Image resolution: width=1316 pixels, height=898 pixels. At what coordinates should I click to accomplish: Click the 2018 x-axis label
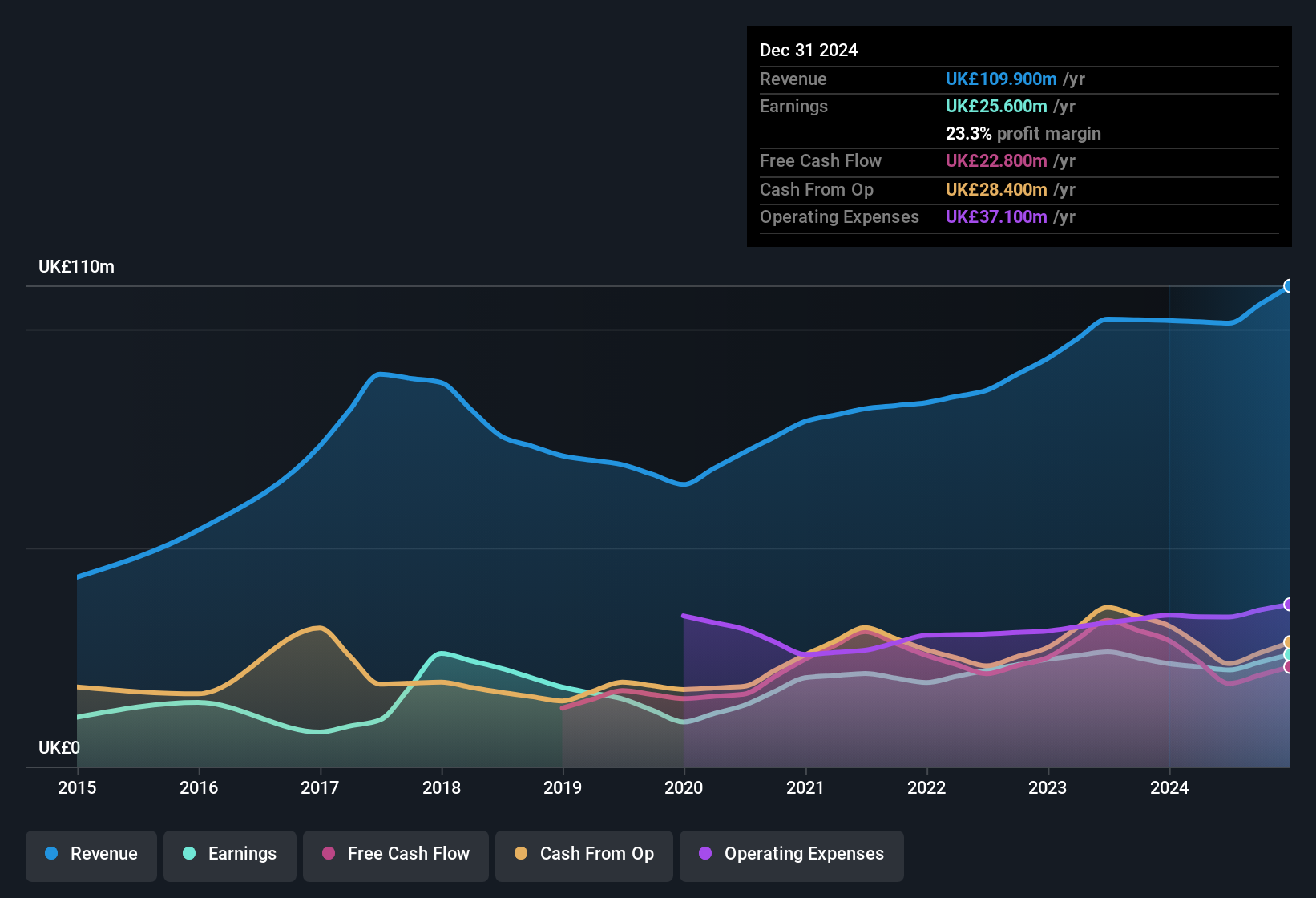coord(442,788)
